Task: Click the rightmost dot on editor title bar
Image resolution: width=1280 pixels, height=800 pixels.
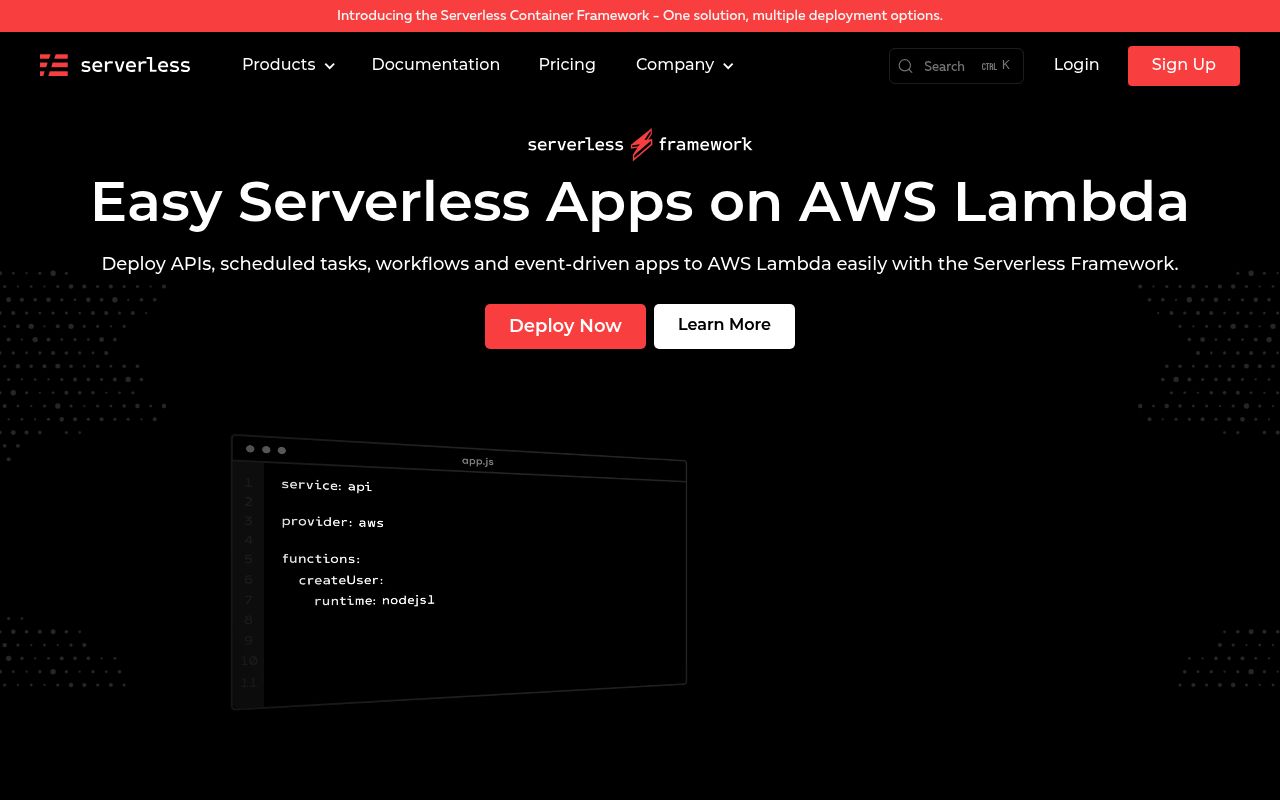Action: click(282, 450)
